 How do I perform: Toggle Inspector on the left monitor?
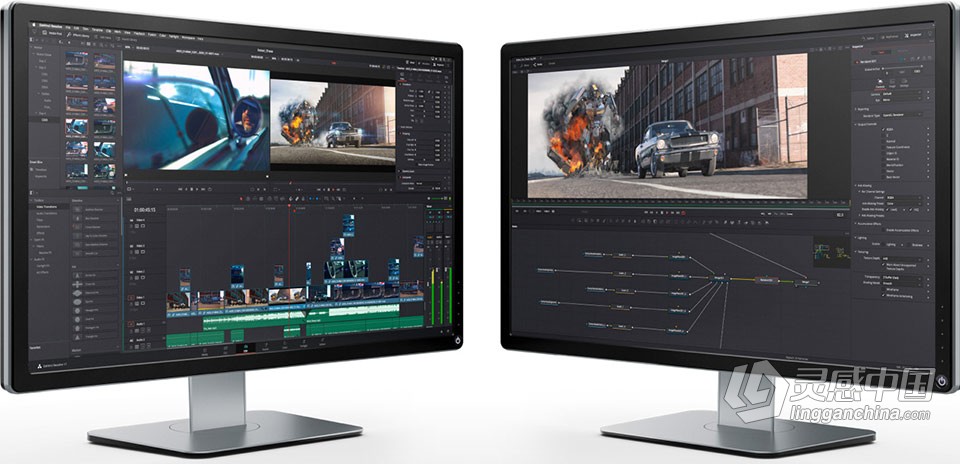pos(439,65)
